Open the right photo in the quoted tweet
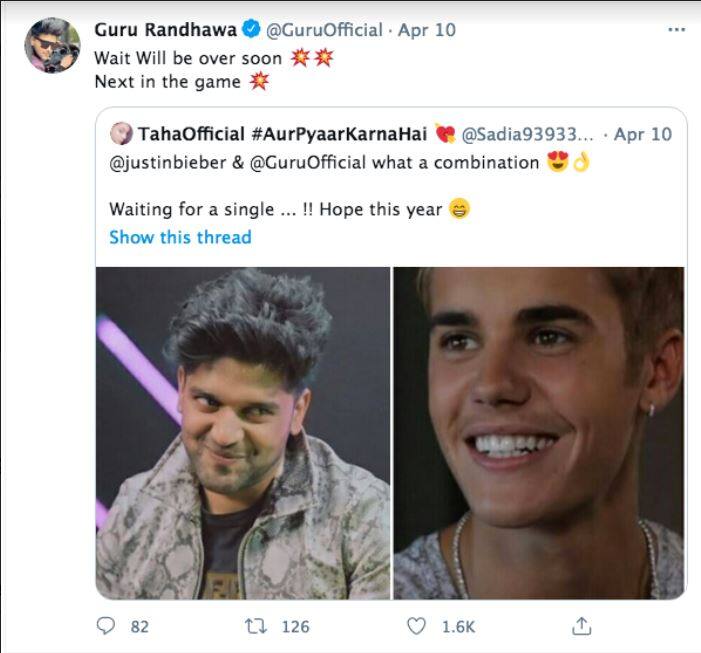This screenshot has width=701, height=653. click(x=538, y=432)
